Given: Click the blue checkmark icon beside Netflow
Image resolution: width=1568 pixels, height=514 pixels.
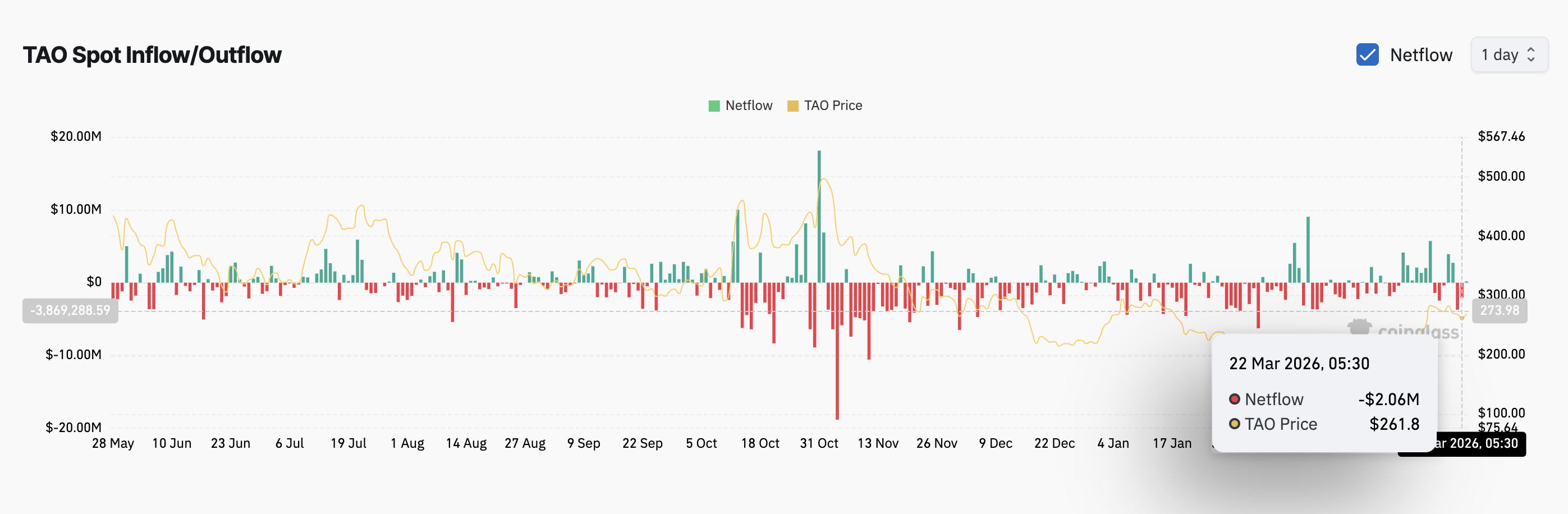Looking at the screenshot, I should tap(1368, 55).
